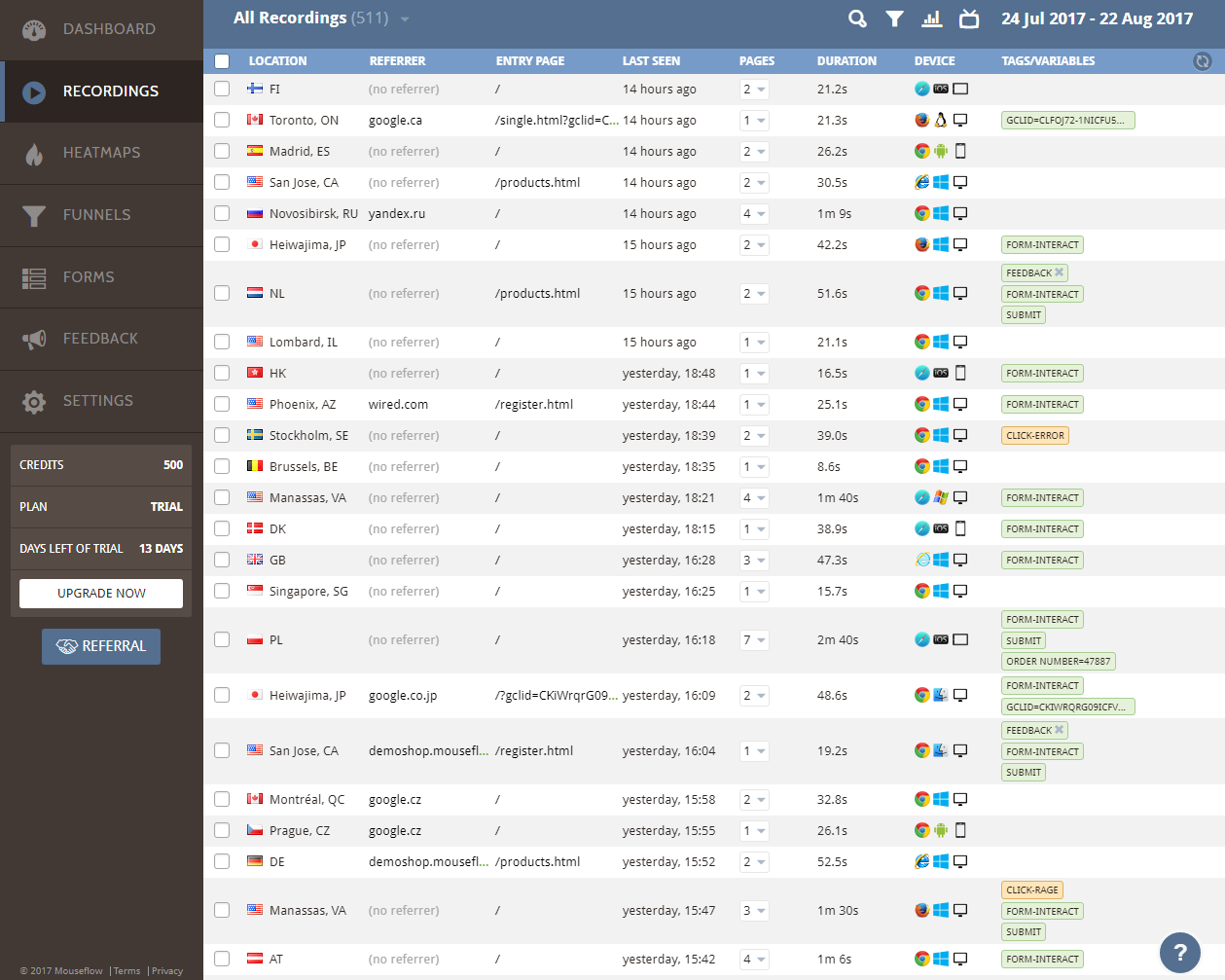Click the Upgrade Now button

click(x=101, y=594)
